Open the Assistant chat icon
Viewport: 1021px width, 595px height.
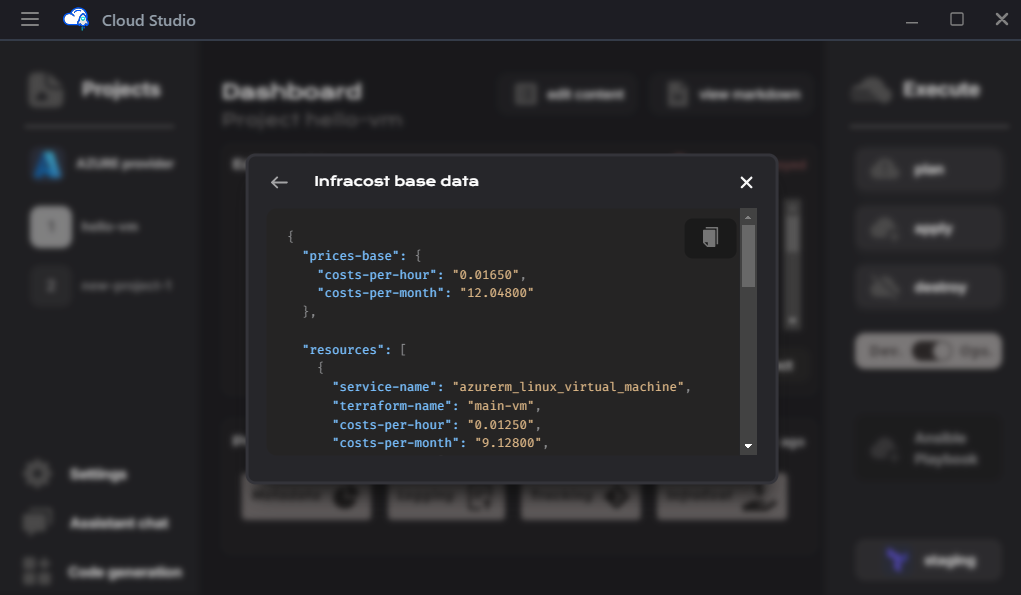pos(38,523)
